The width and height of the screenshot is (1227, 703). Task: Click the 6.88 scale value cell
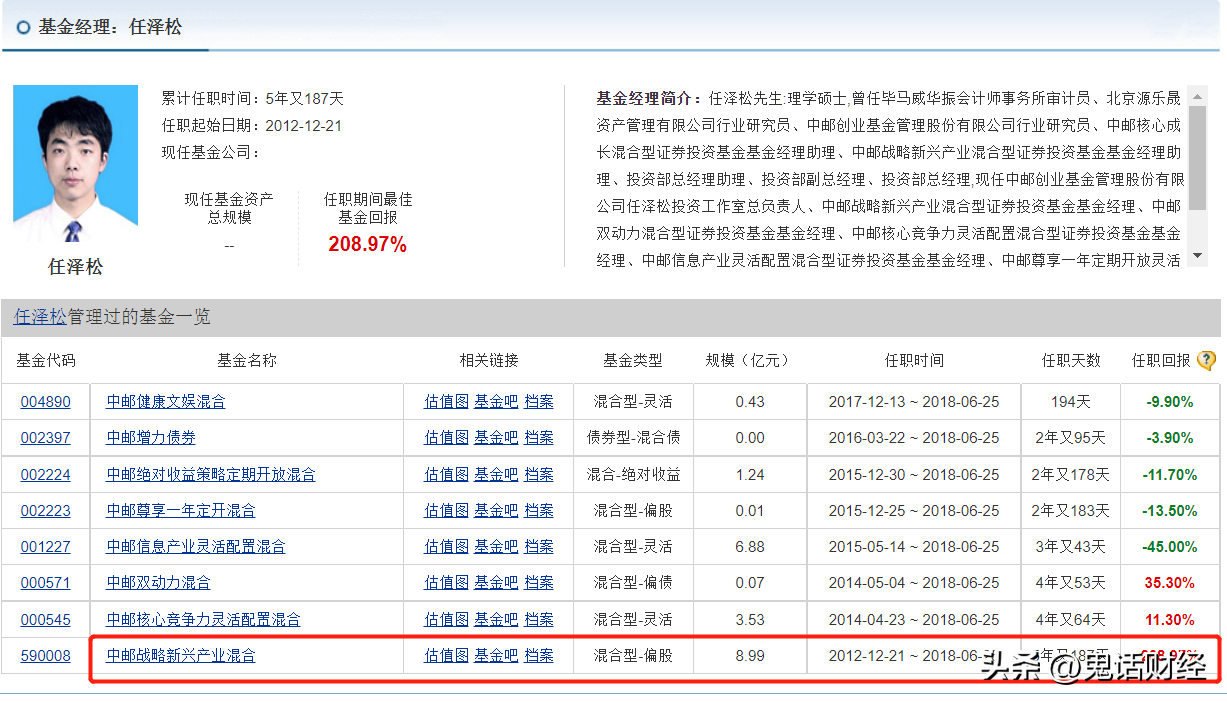click(750, 547)
